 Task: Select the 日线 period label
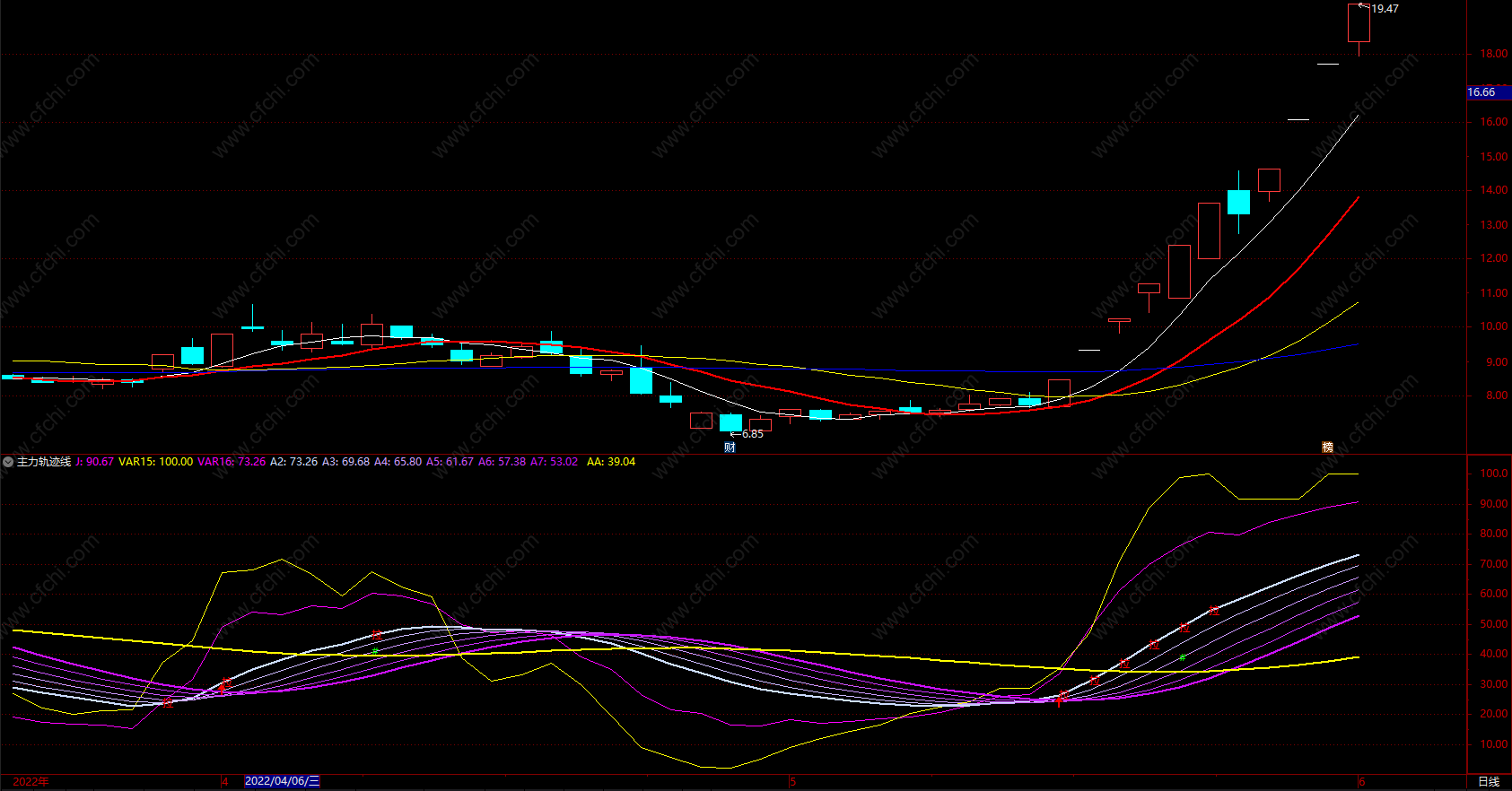[x=1489, y=781]
